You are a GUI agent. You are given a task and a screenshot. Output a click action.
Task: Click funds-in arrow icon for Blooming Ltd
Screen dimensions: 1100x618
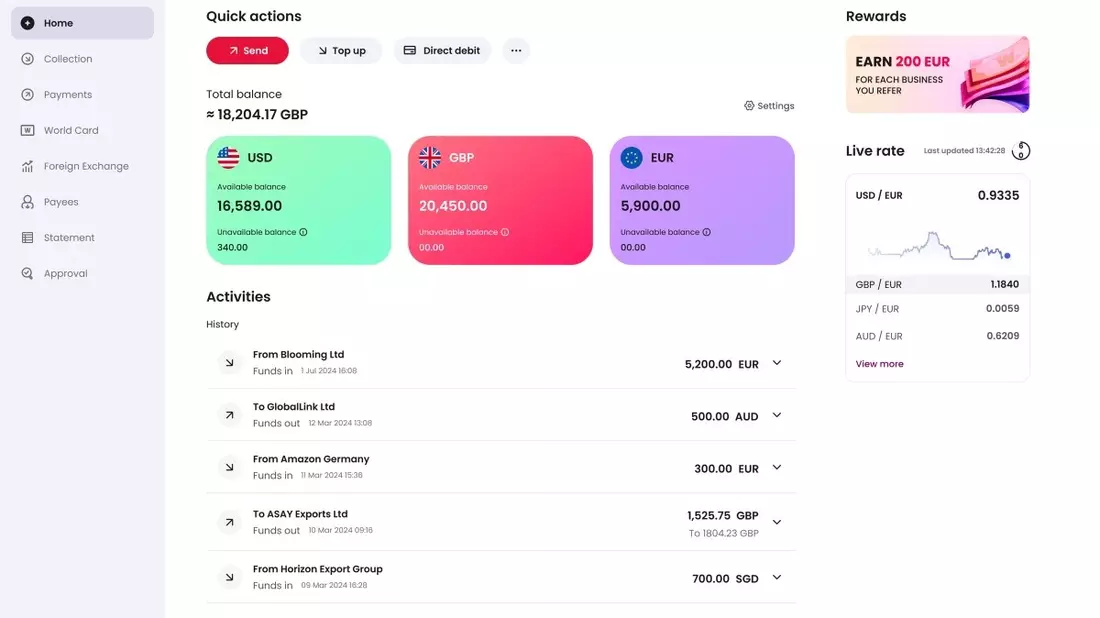coord(229,363)
